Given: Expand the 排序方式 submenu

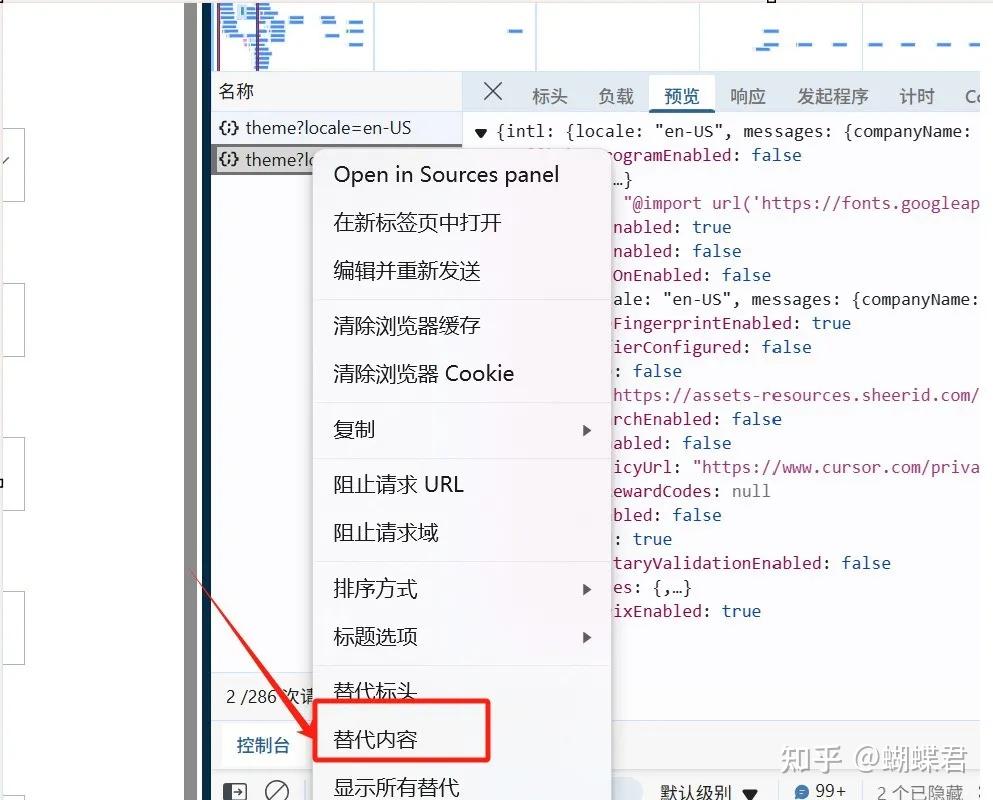Looking at the screenshot, I should [587, 589].
